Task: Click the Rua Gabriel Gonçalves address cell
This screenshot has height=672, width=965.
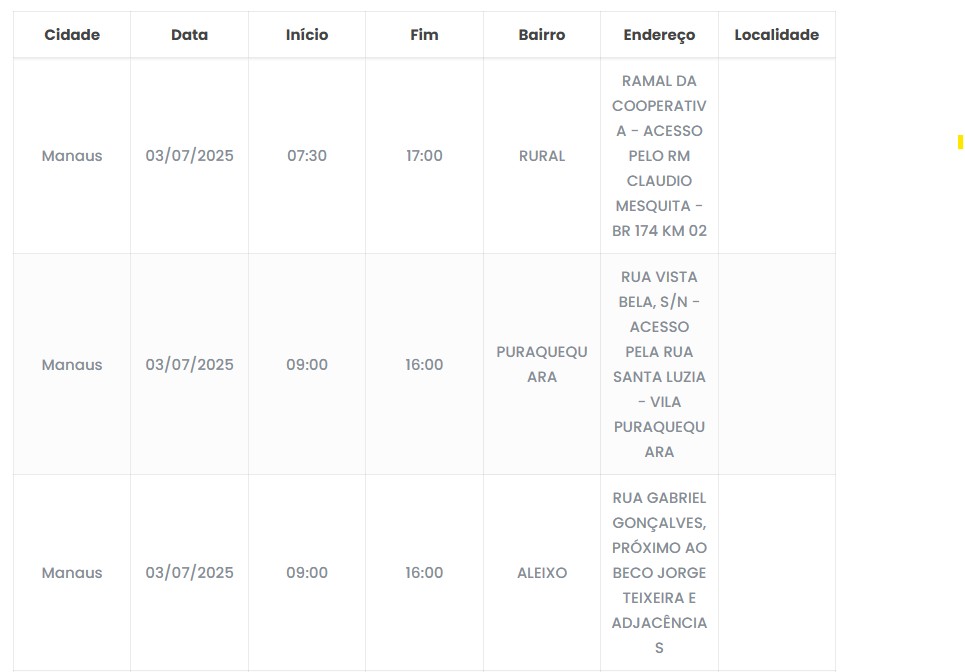Action: (x=659, y=573)
